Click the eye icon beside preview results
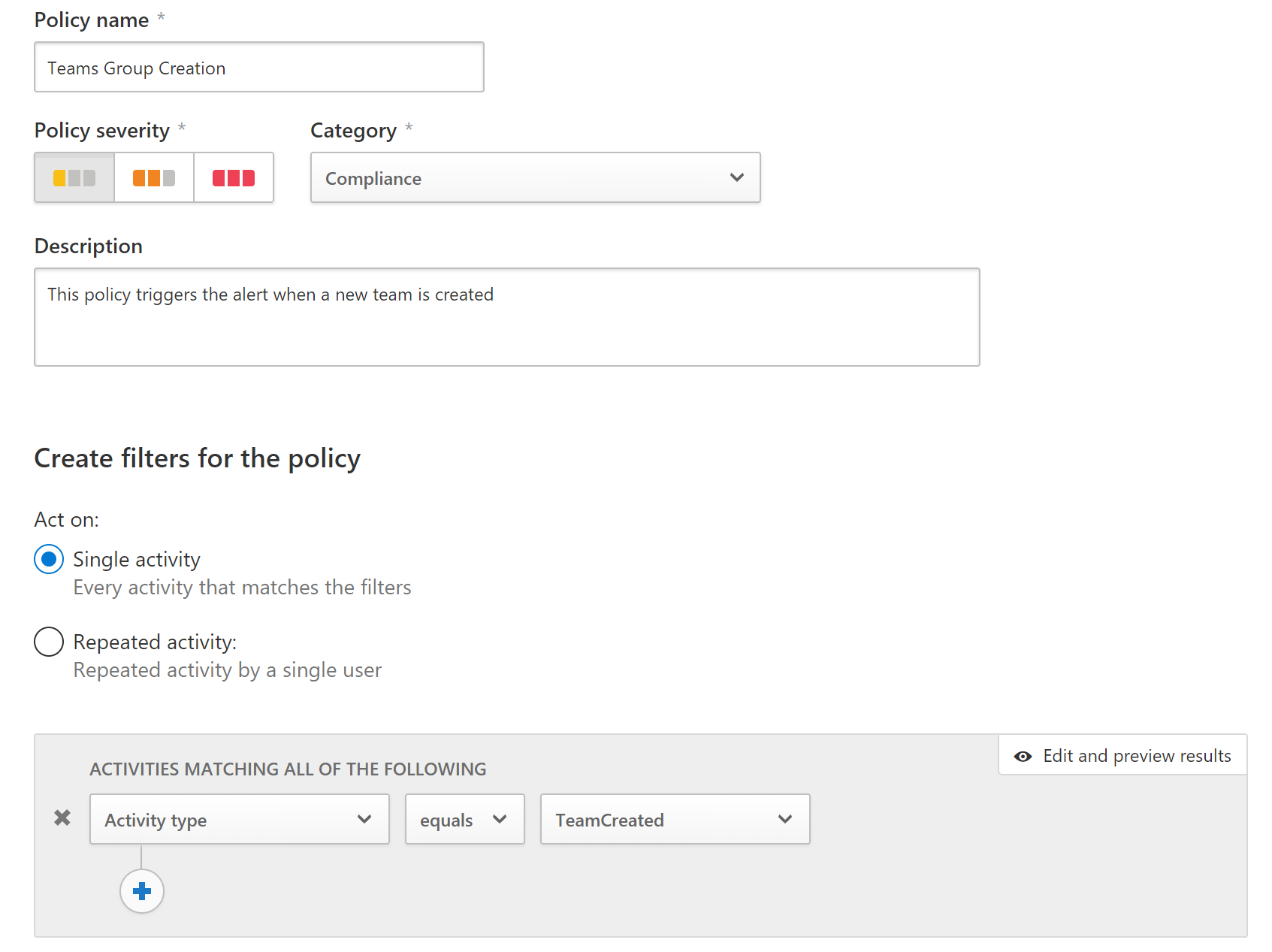The image size is (1272, 952). click(1023, 756)
